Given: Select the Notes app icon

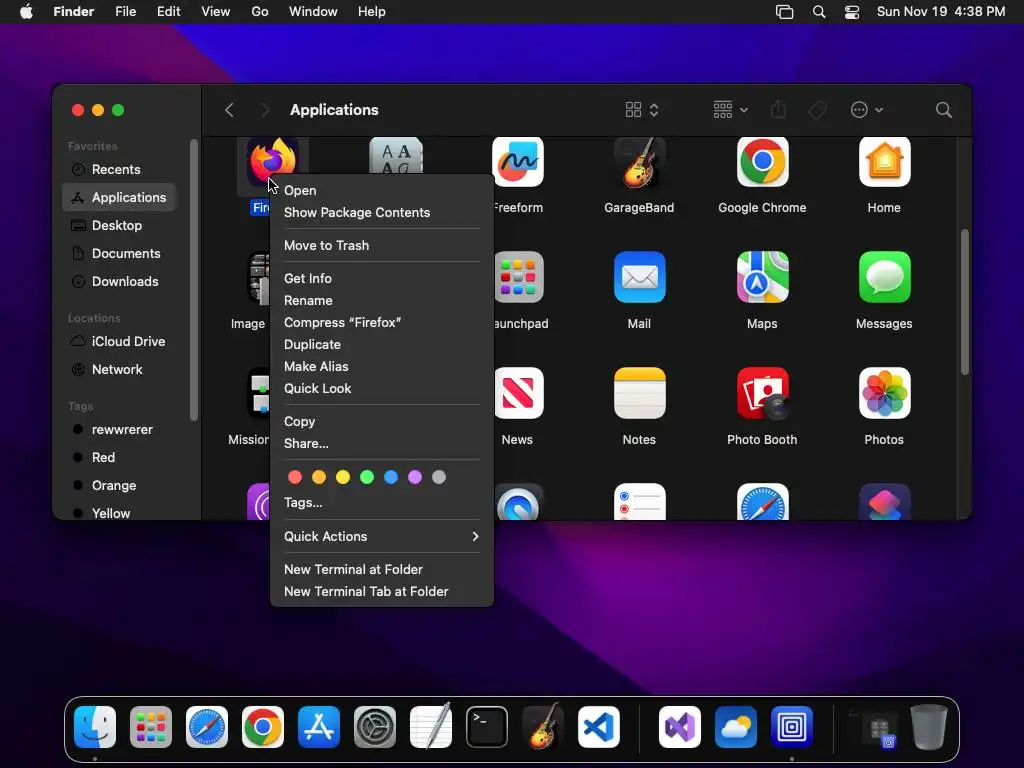Looking at the screenshot, I should click(639, 393).
